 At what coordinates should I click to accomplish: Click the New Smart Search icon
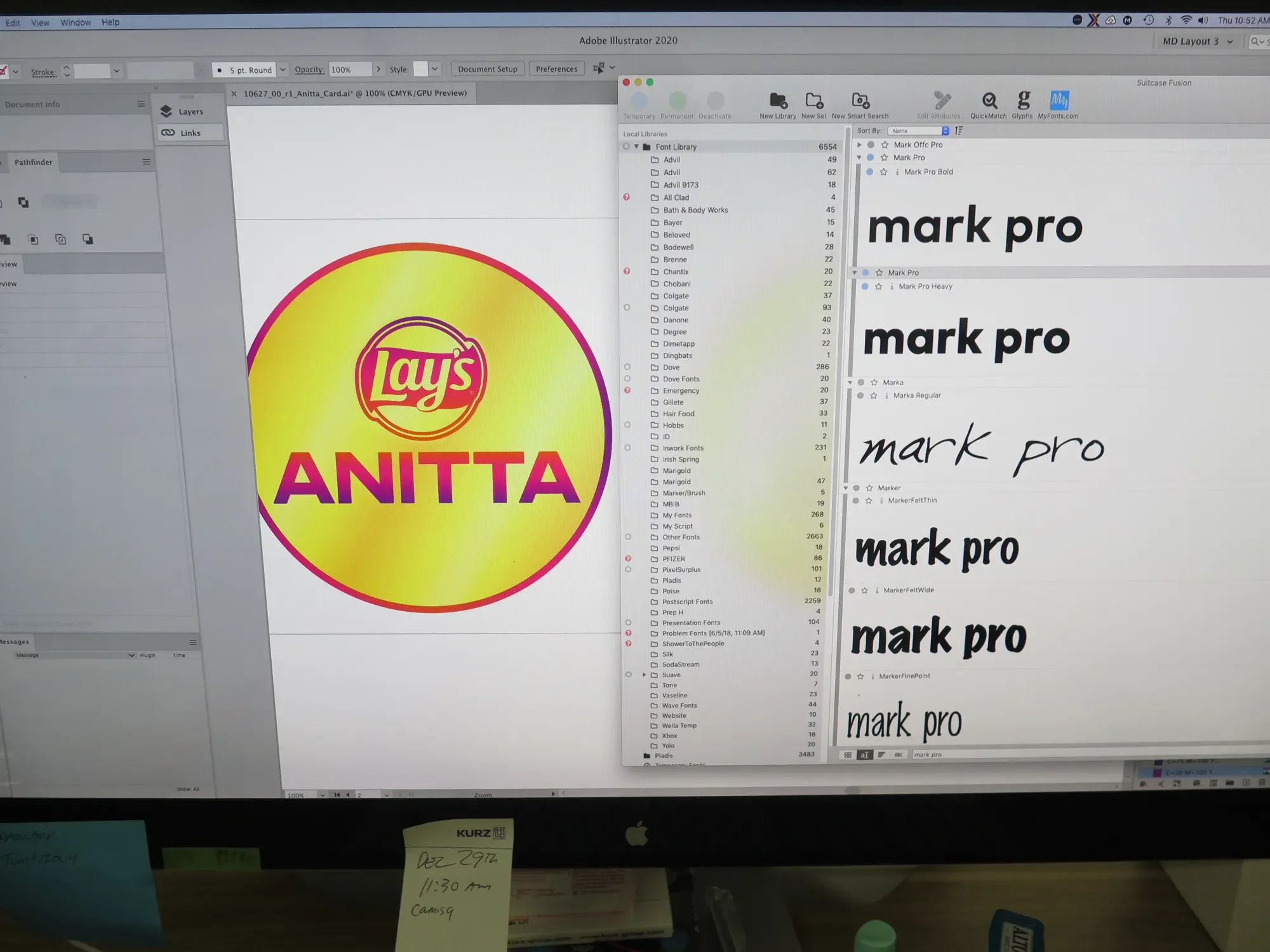860,100
